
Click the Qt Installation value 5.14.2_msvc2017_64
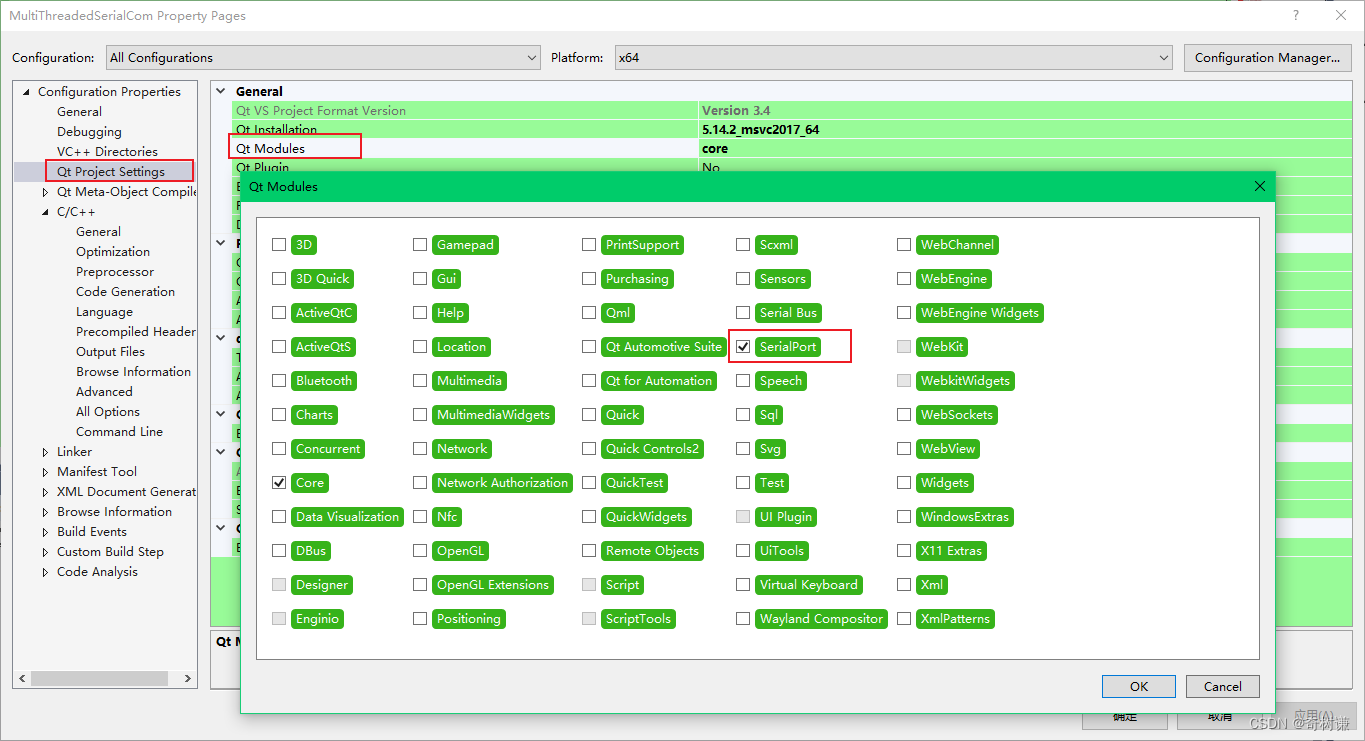(761, 130)
